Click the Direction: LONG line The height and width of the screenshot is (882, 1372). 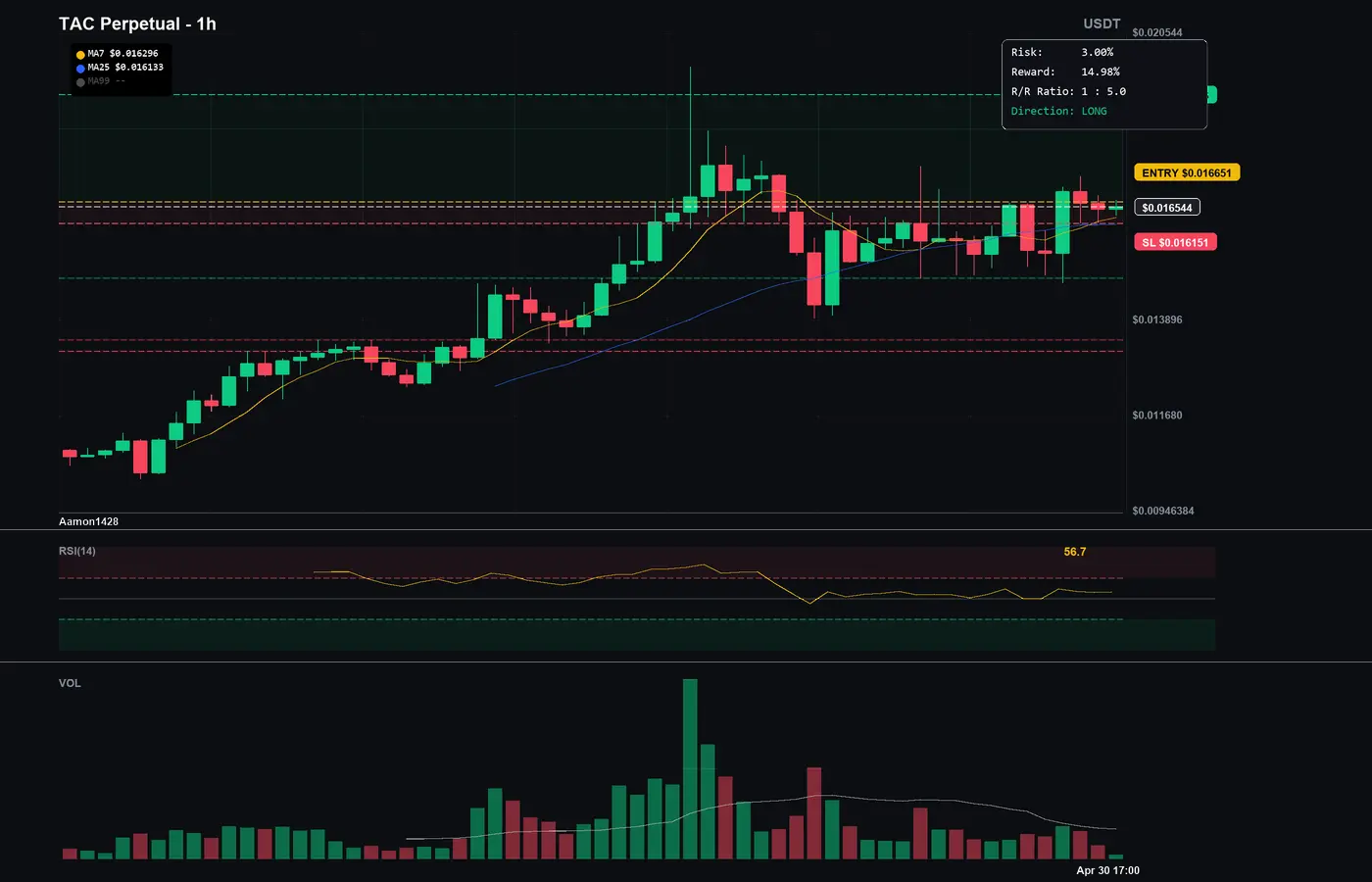coord(1059,111)
